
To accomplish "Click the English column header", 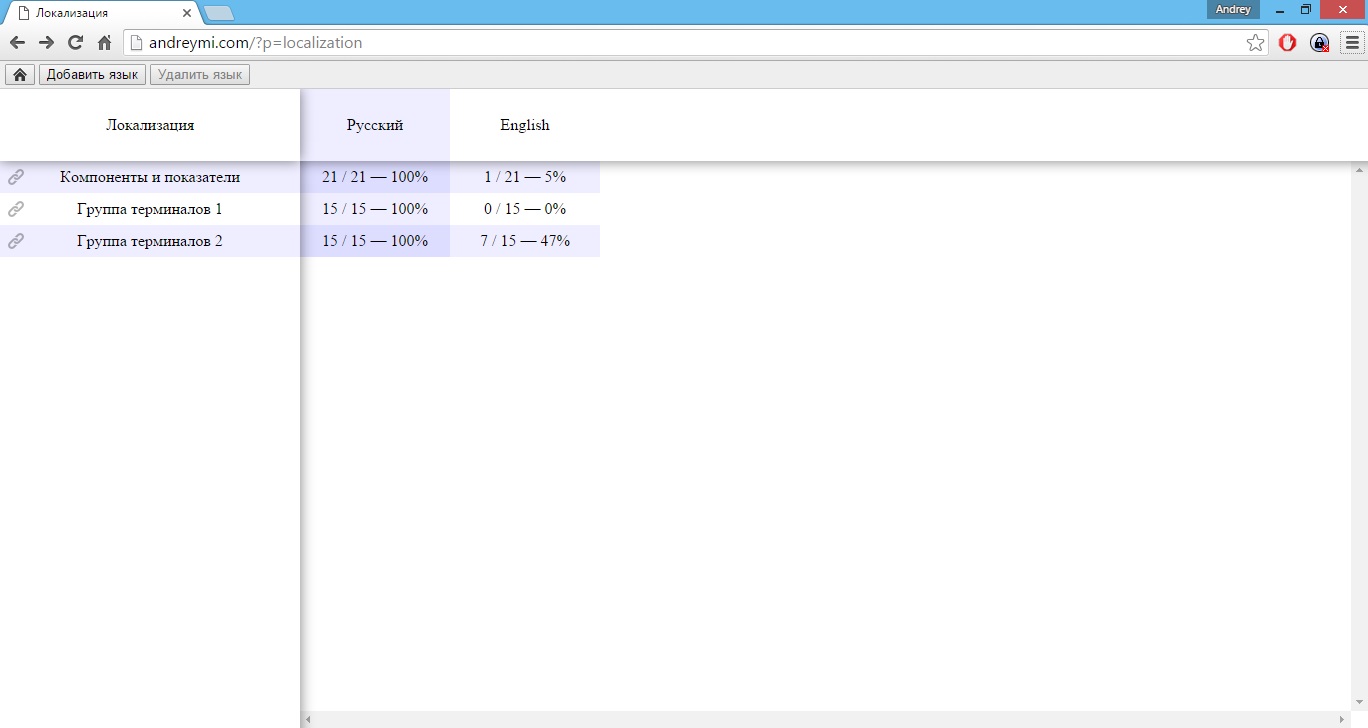I will [x=525, y=125].
